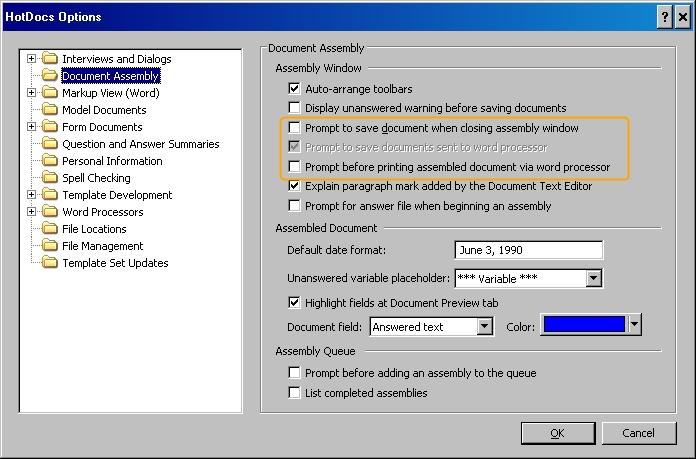Open the Color dropdown arrow
The width and height of the screenshot is (696, 459).
[x=634, y=324]
